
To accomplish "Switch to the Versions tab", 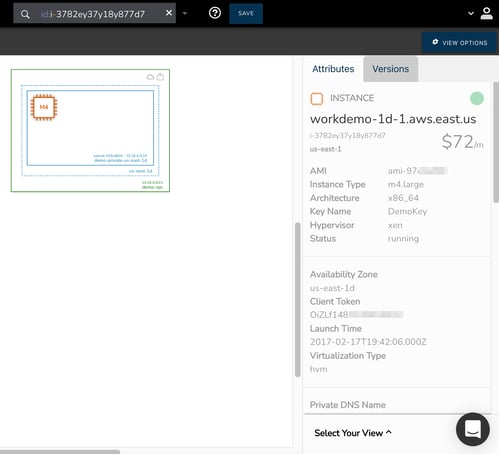I will [390, 69].
